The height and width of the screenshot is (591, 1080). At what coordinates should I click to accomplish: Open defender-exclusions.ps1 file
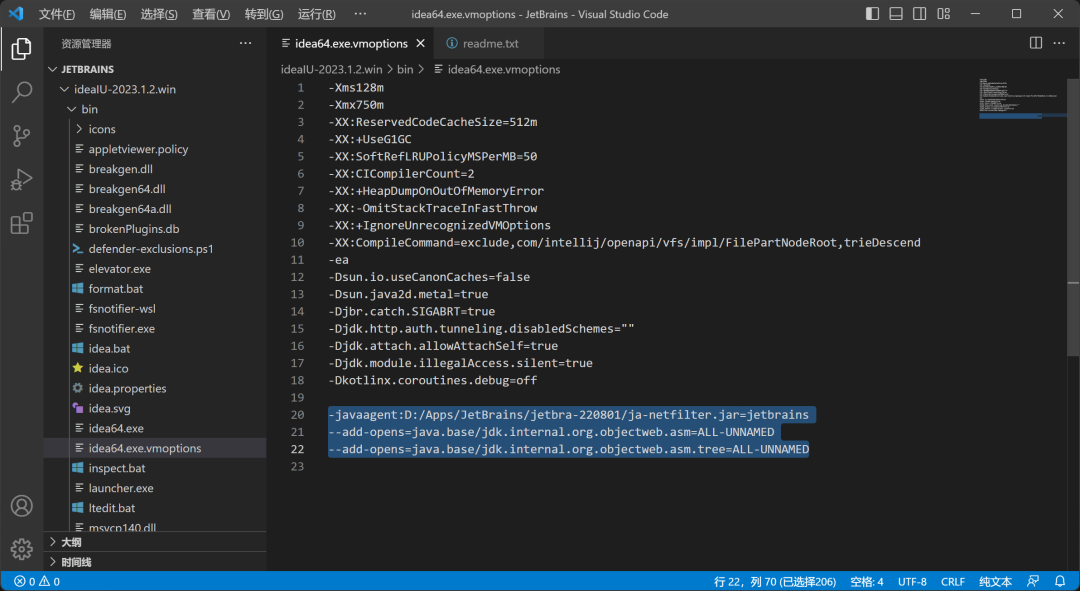[155, 249]
